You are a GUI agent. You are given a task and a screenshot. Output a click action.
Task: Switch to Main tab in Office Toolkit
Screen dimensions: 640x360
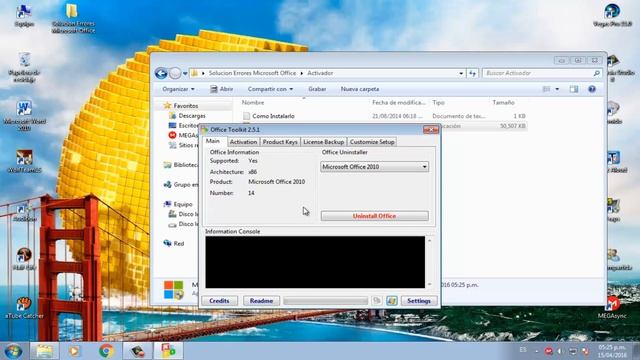coord(213,141)
